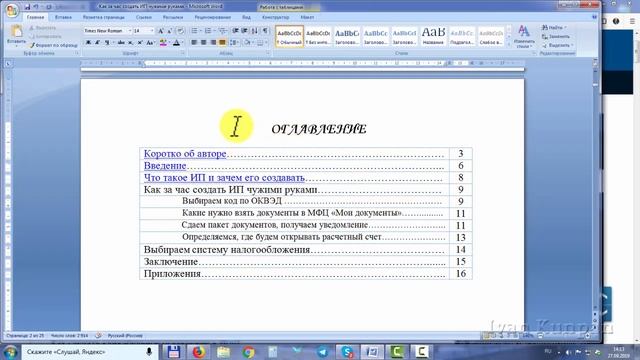The width and height of the screenshot is (640, 360).
Task: Toggle strikethrough formatting
Action: click(x=121, y=42)
